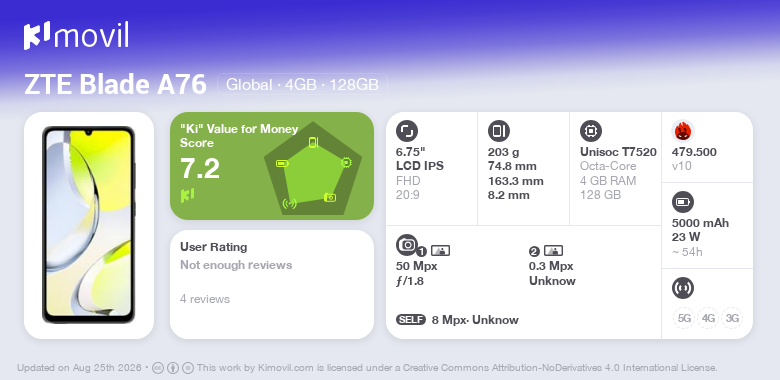
Task: Click the 5G network badge
Action: click(x=684, y=318)
